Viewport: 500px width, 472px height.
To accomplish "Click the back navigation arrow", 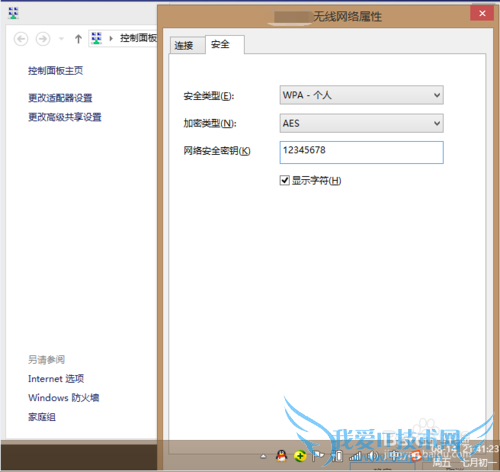I will [21, 39].
